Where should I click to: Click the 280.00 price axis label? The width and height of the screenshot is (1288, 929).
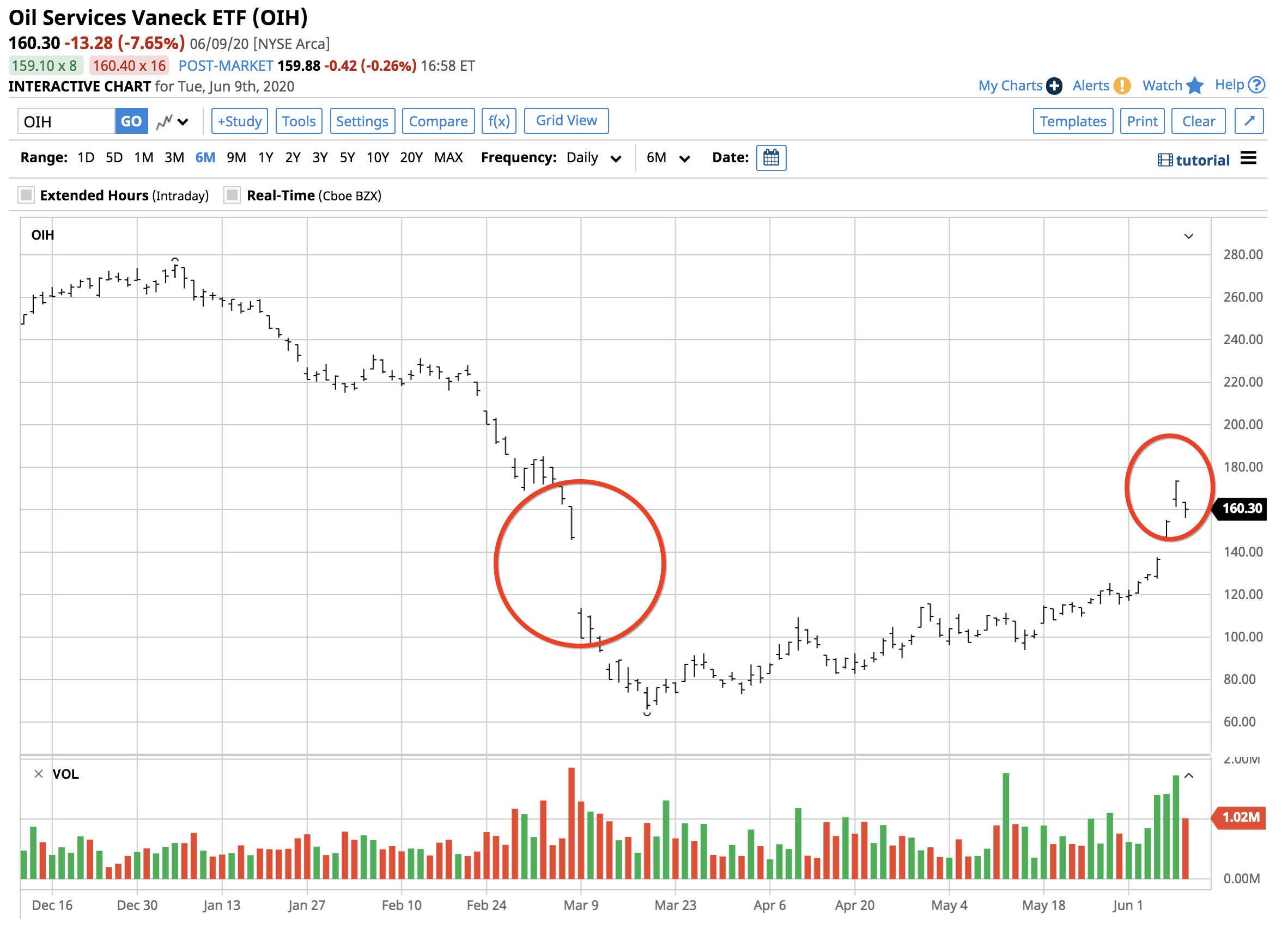(x=1243, y=255)
